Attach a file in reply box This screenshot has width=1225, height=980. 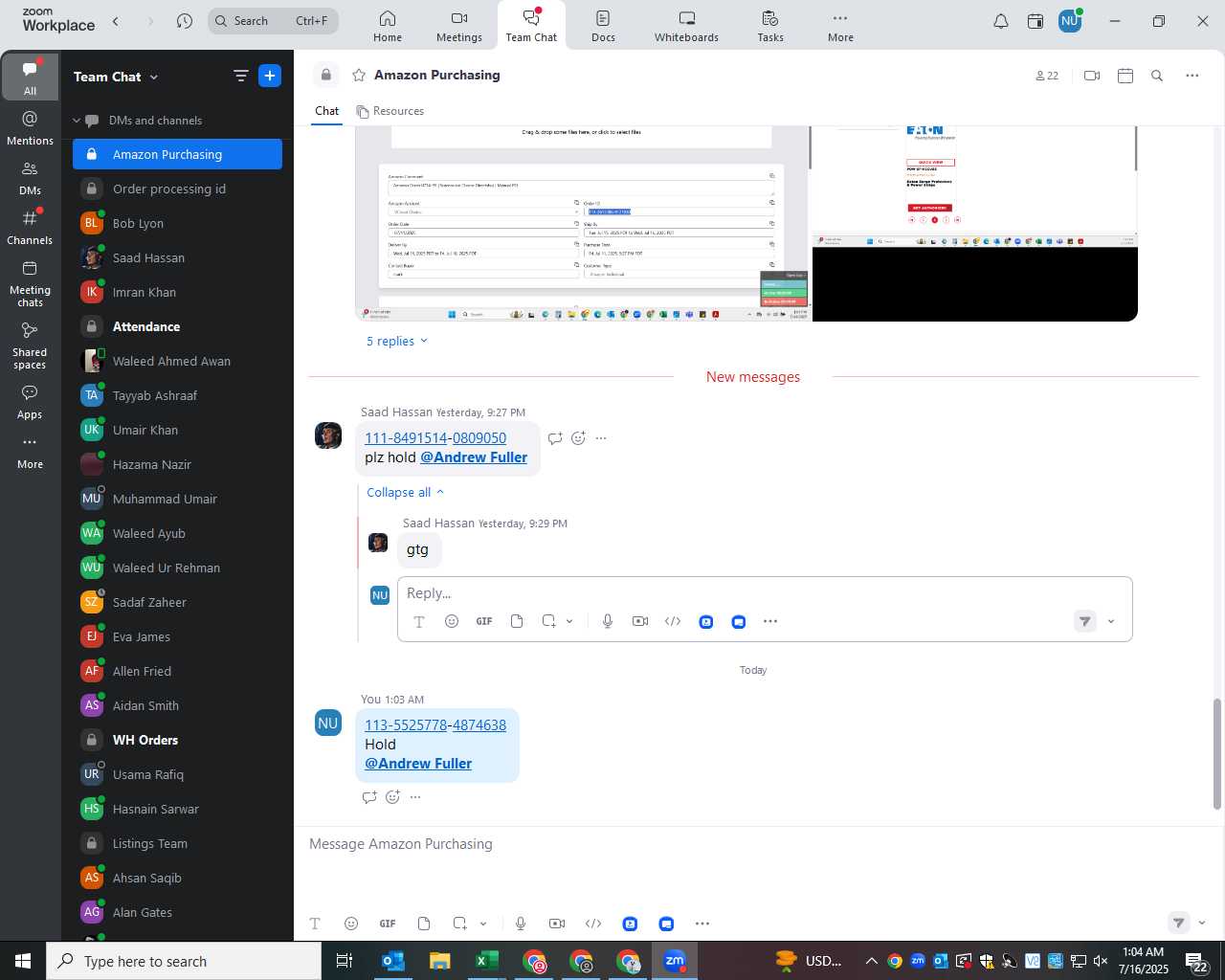pyautogui.click(x=517, y=621)
